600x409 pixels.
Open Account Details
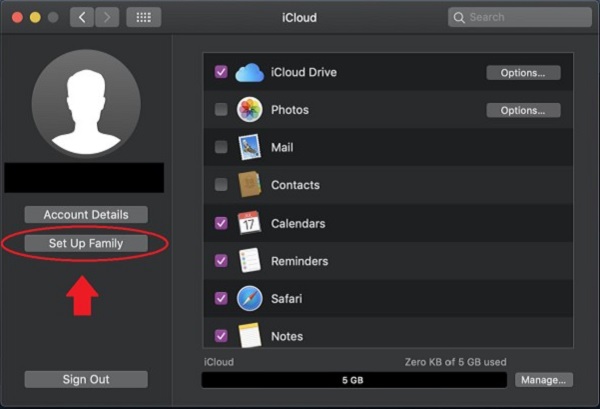tap(86, 215)
